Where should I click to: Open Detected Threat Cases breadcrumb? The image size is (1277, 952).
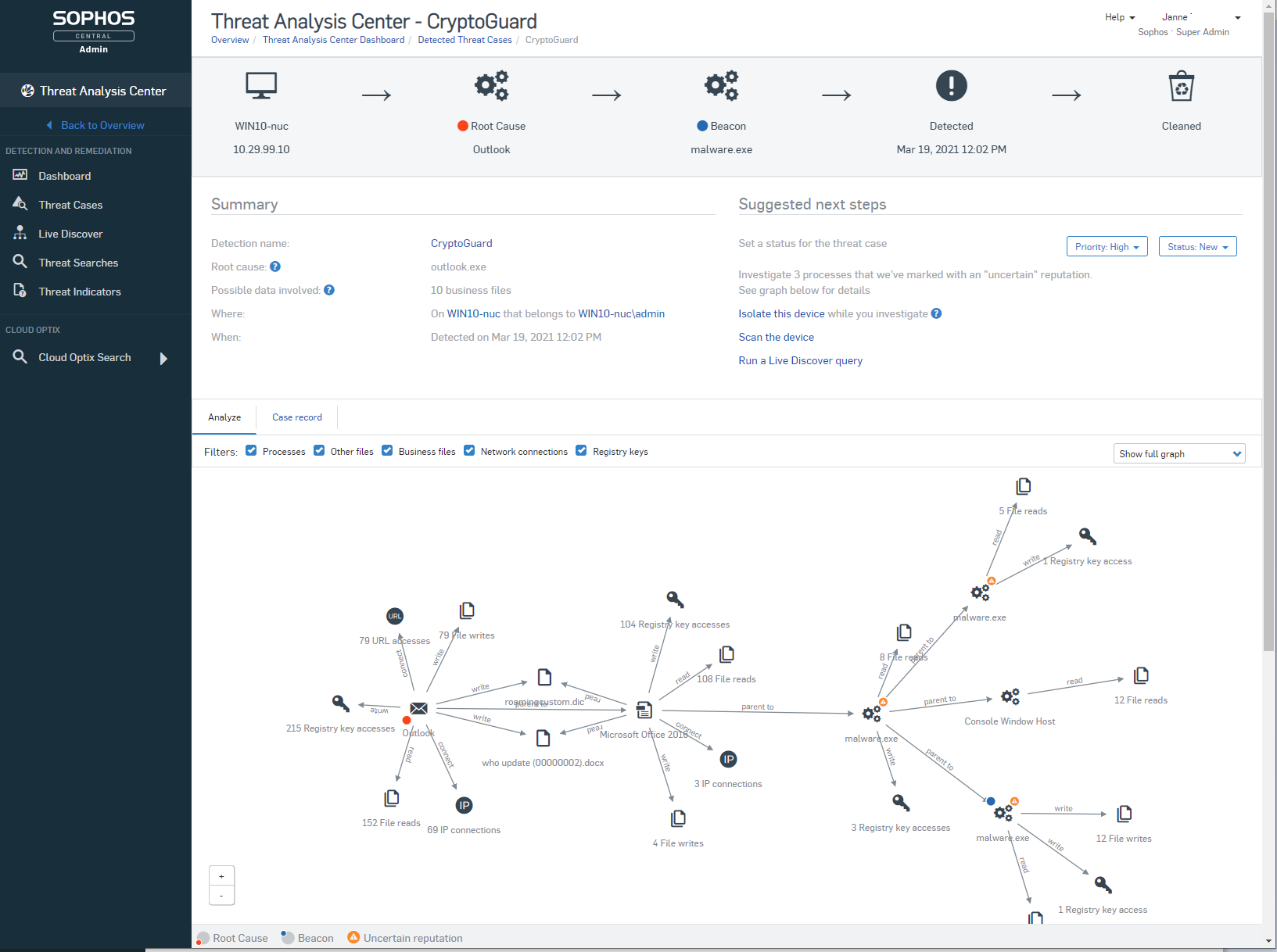pyautogui.click(x=465, y=40)
